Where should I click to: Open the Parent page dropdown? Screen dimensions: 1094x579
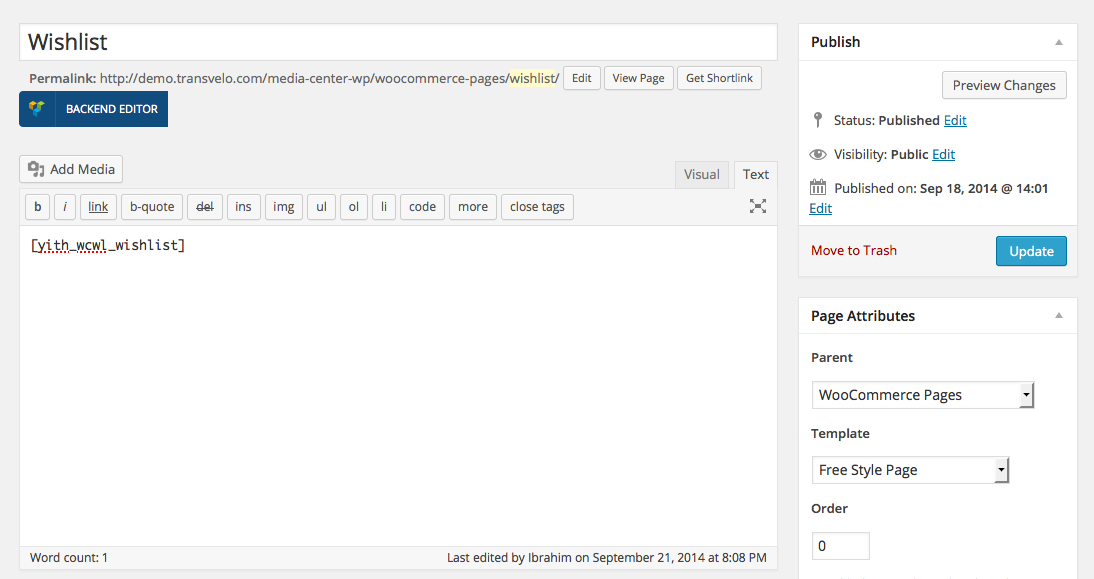click(922, 395)
